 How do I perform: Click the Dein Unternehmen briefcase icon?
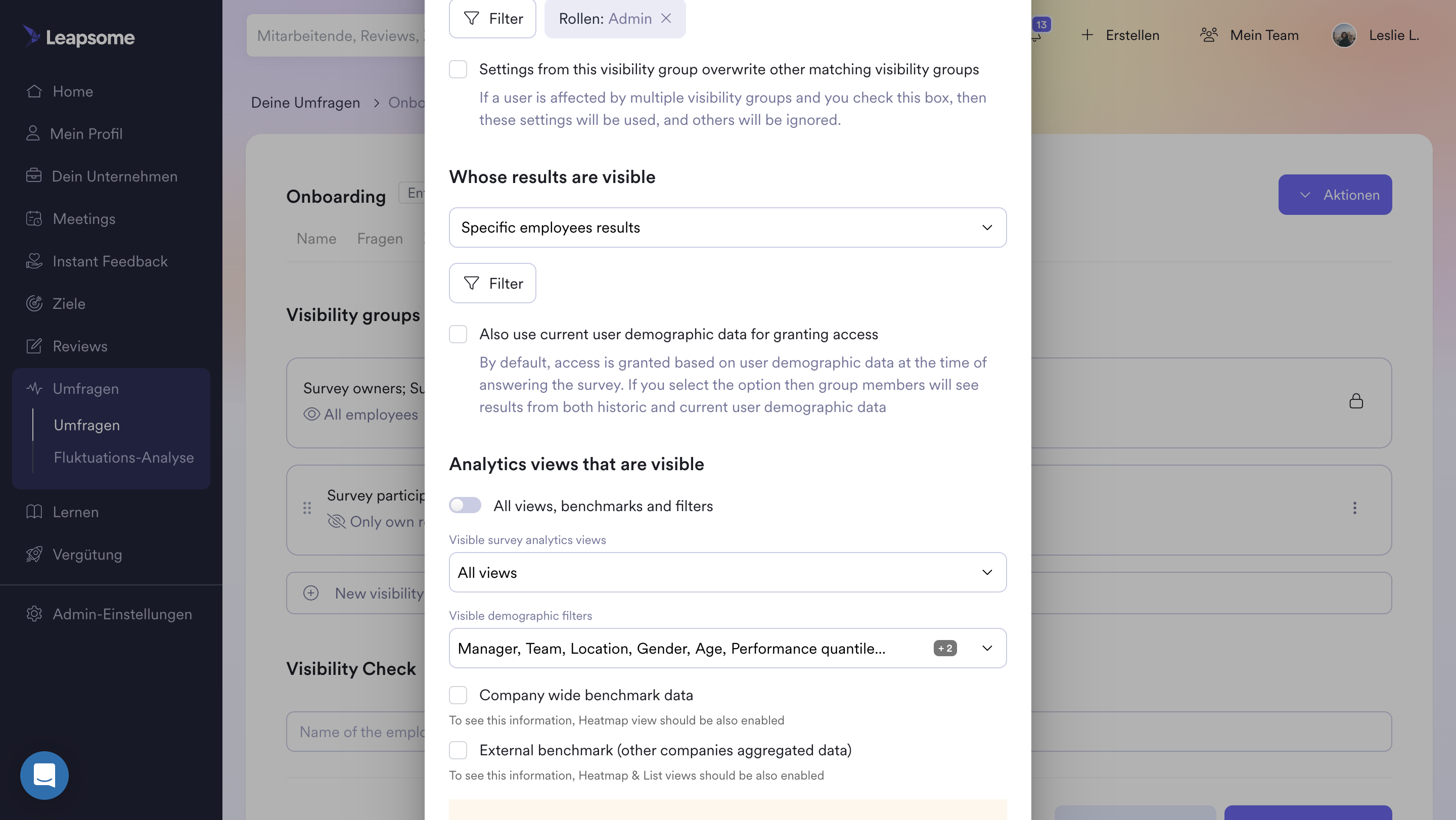coord(34,176)
